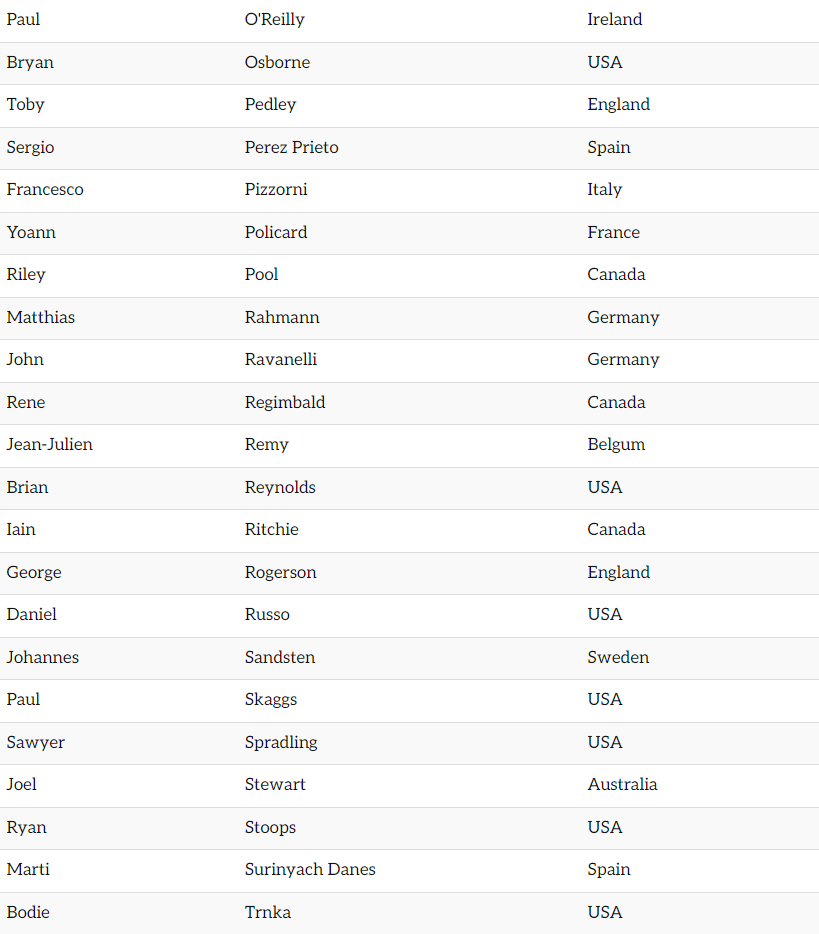Select the surname Spradling
The image size is (819, 934).
(x=281, y=742)
